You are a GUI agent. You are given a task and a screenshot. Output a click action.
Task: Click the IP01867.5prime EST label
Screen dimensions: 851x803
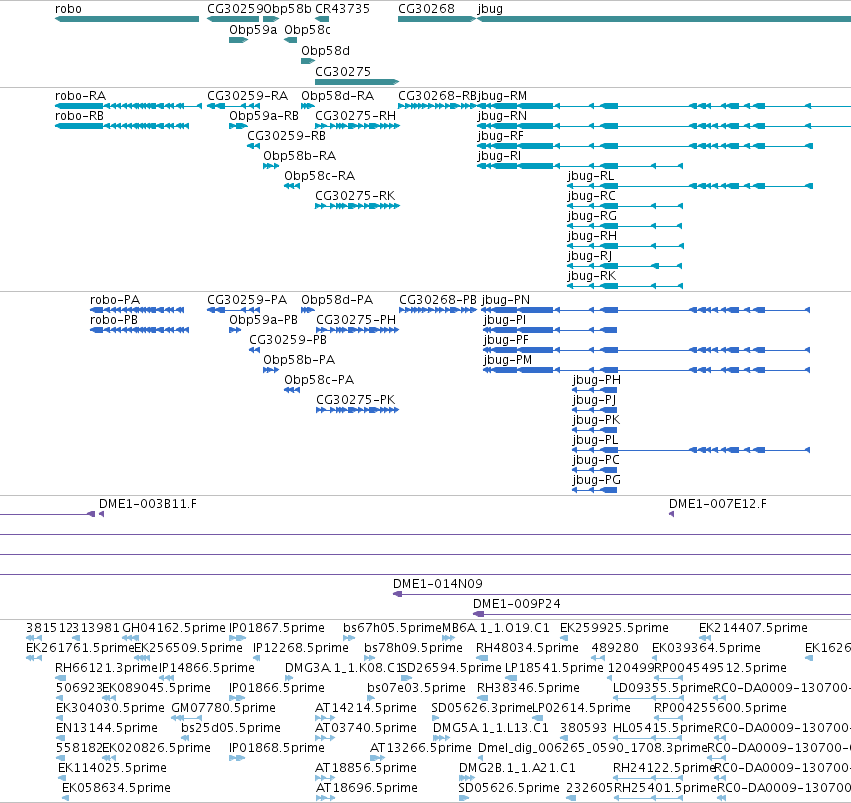pos(277,628)
